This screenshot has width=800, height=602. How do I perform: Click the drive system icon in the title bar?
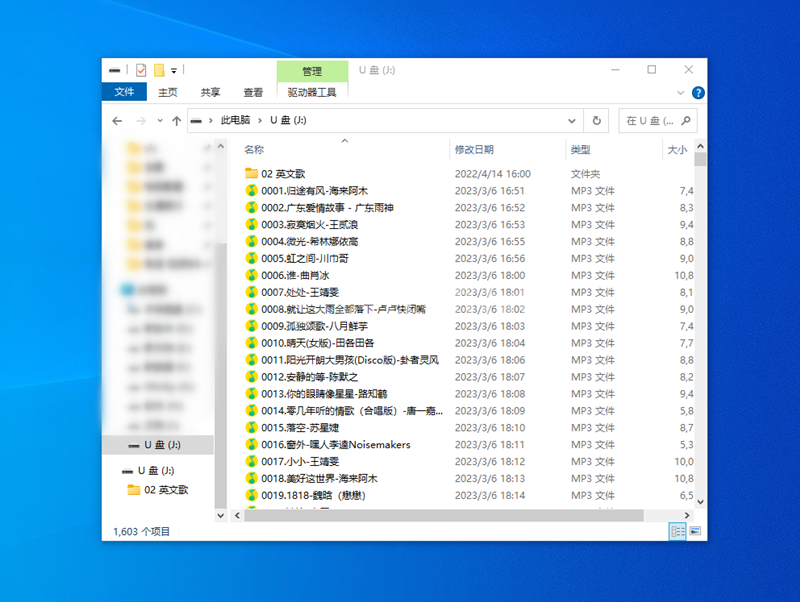(x=115, y=70)
